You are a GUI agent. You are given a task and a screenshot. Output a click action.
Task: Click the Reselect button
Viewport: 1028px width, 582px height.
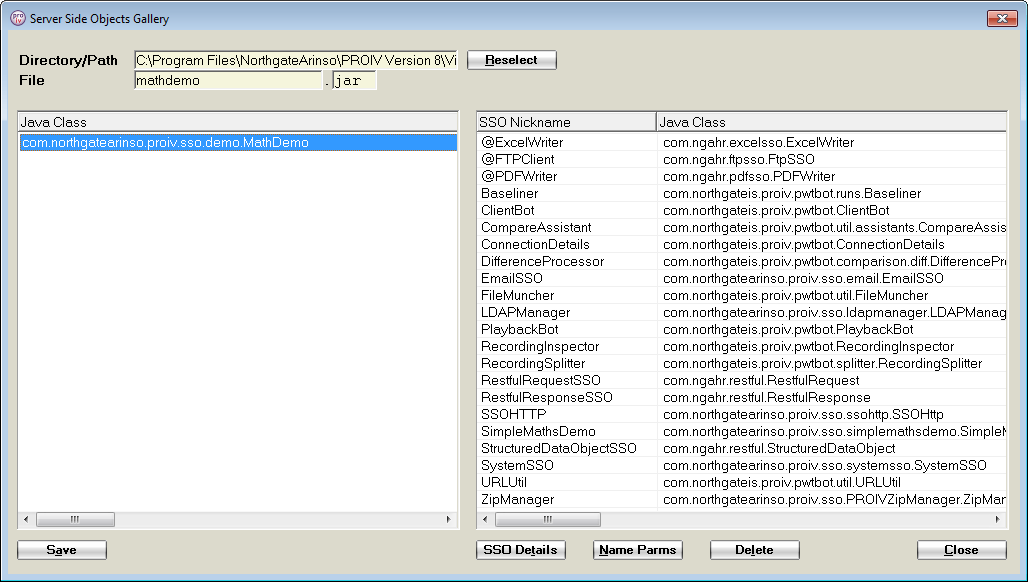pos(511,60)
